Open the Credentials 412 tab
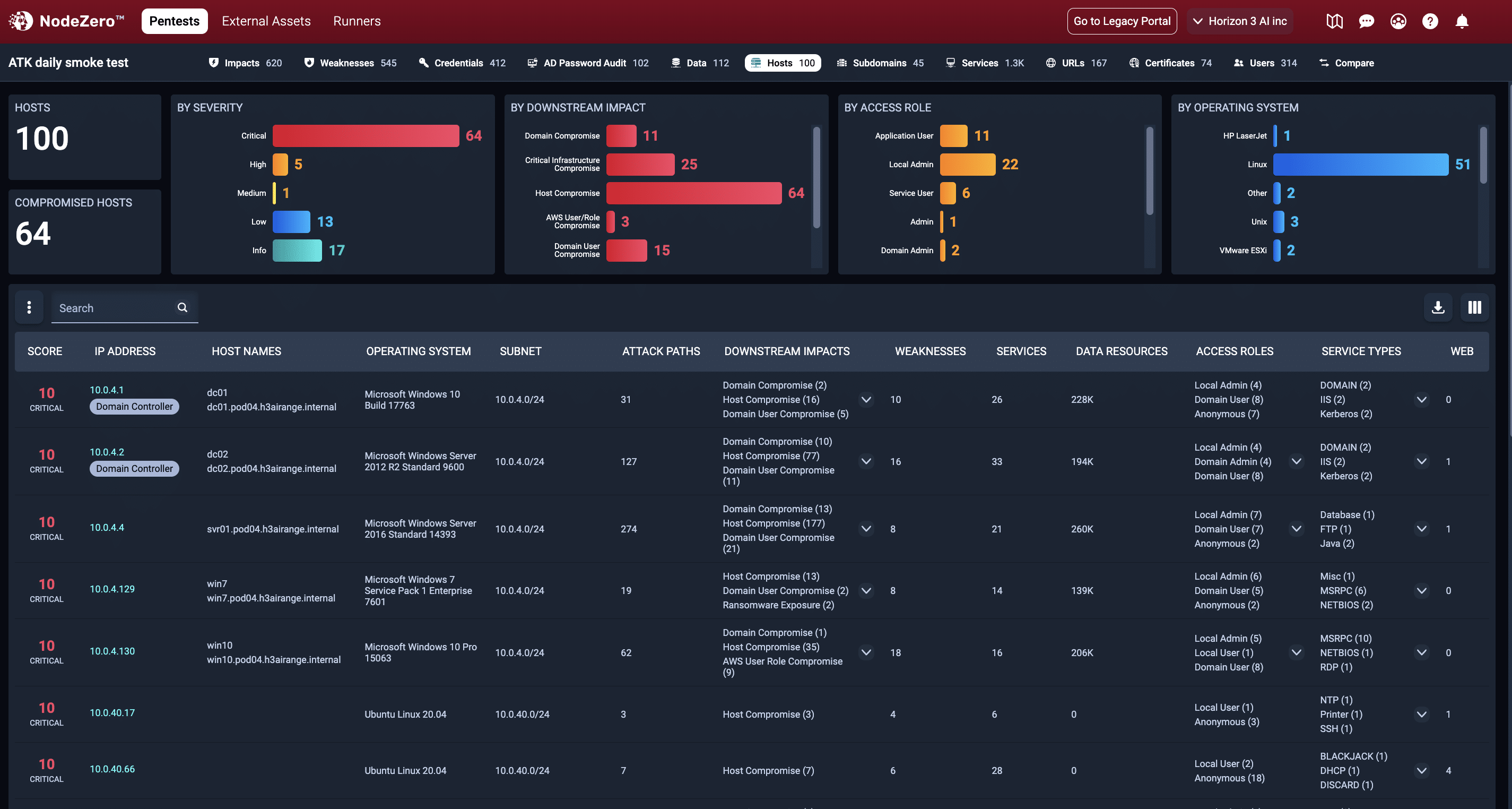The height and width of the screenshot is (809, 1512). [462, 62]
